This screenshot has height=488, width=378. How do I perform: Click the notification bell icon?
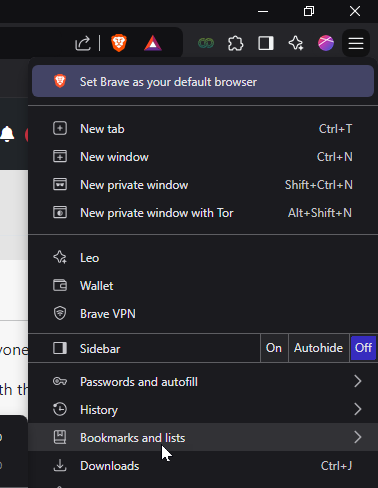coord(7,134)
